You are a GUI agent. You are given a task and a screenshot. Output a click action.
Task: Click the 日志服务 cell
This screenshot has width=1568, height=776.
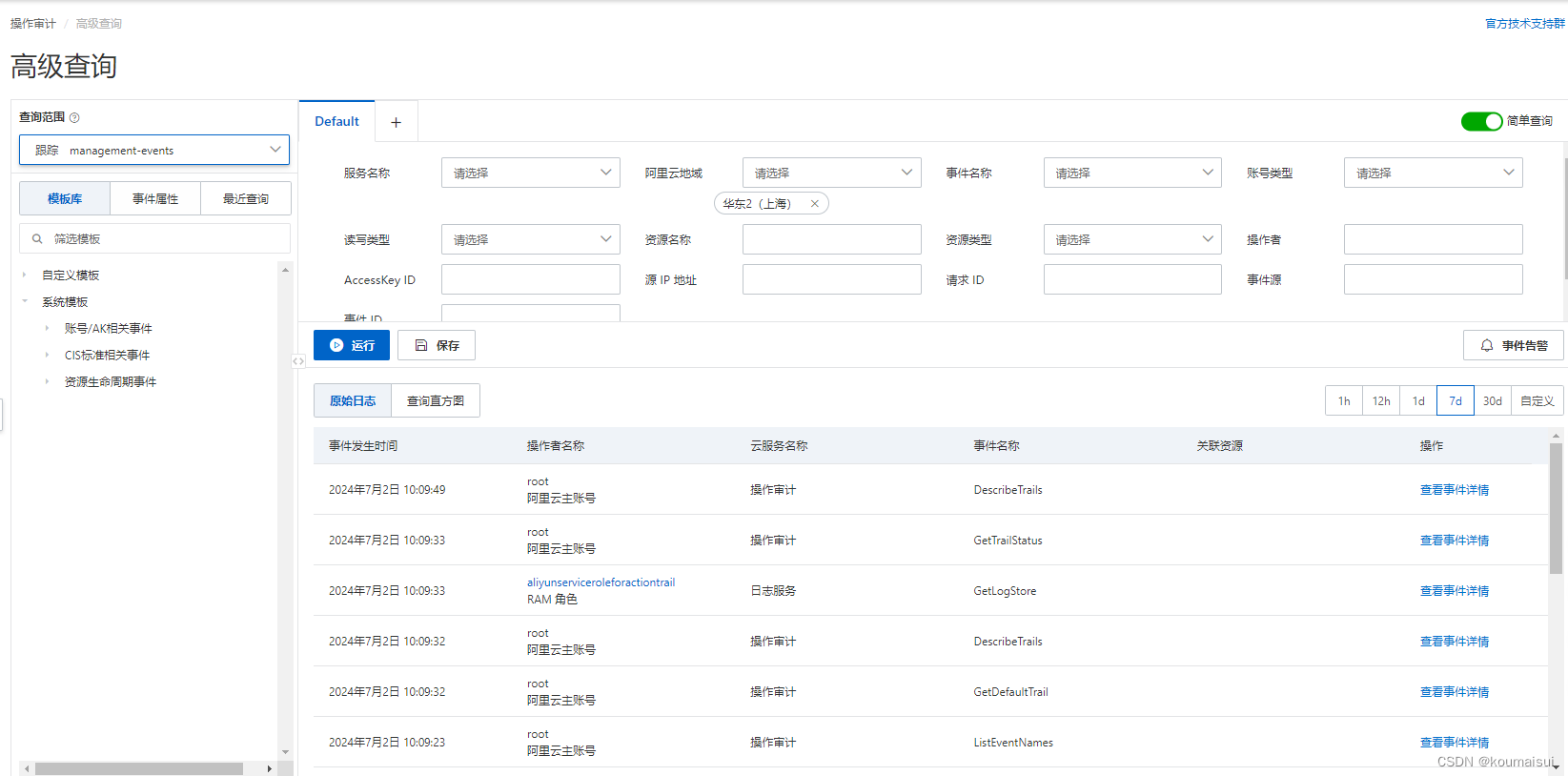773,590
